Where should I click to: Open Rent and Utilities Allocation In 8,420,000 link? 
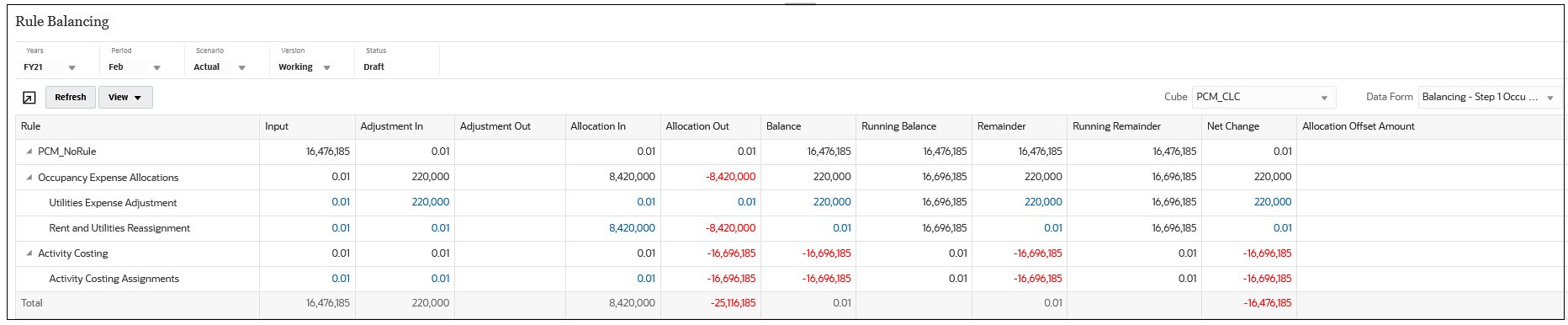(632, 228)
